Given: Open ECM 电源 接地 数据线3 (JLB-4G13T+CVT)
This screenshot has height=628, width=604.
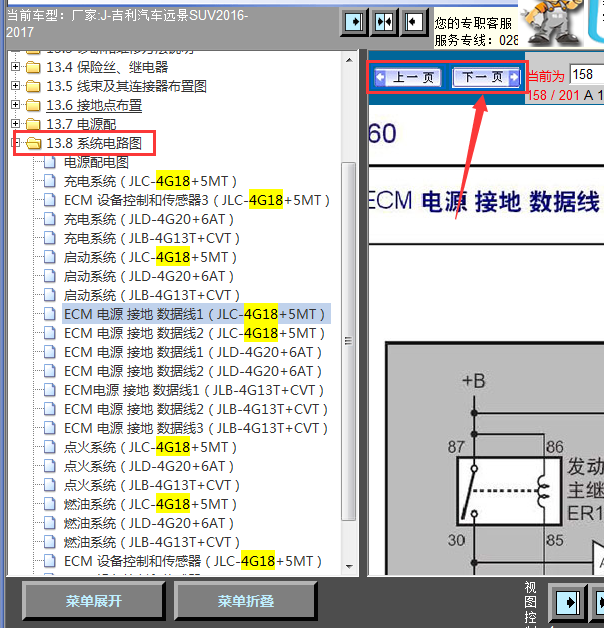Looking at the screenshot, I should tap(196, 428).
